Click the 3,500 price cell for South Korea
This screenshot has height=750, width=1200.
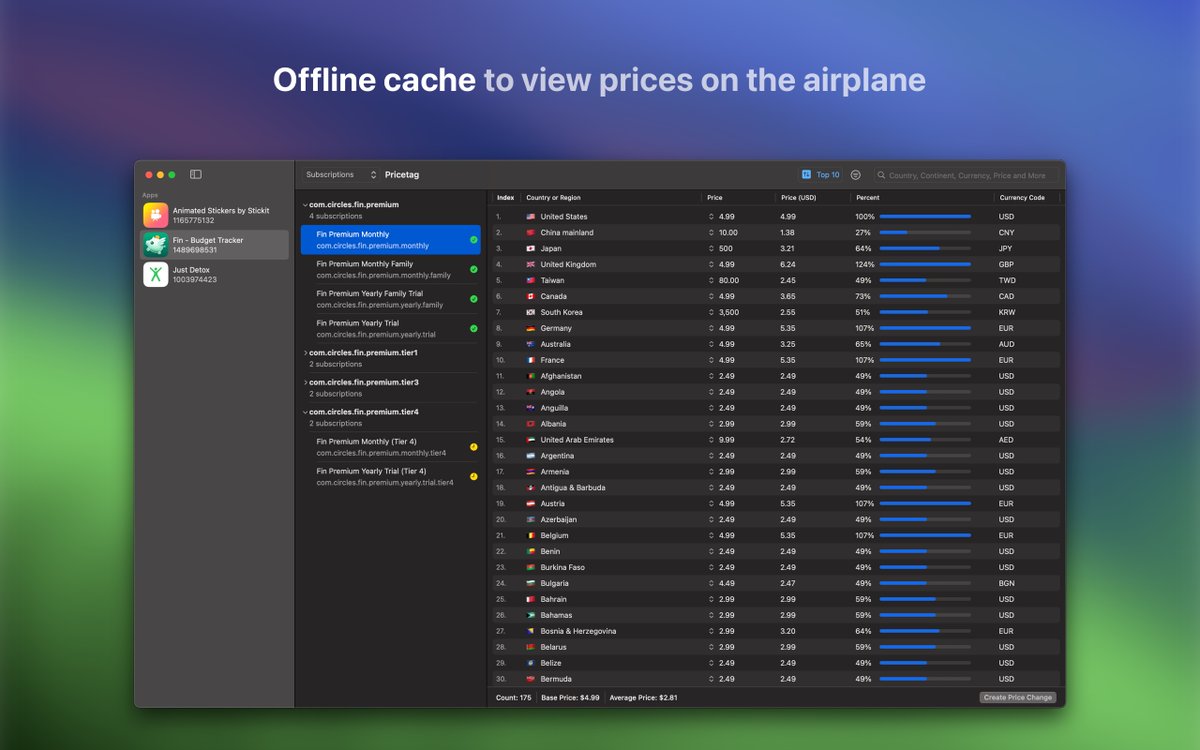click(729, 312)
